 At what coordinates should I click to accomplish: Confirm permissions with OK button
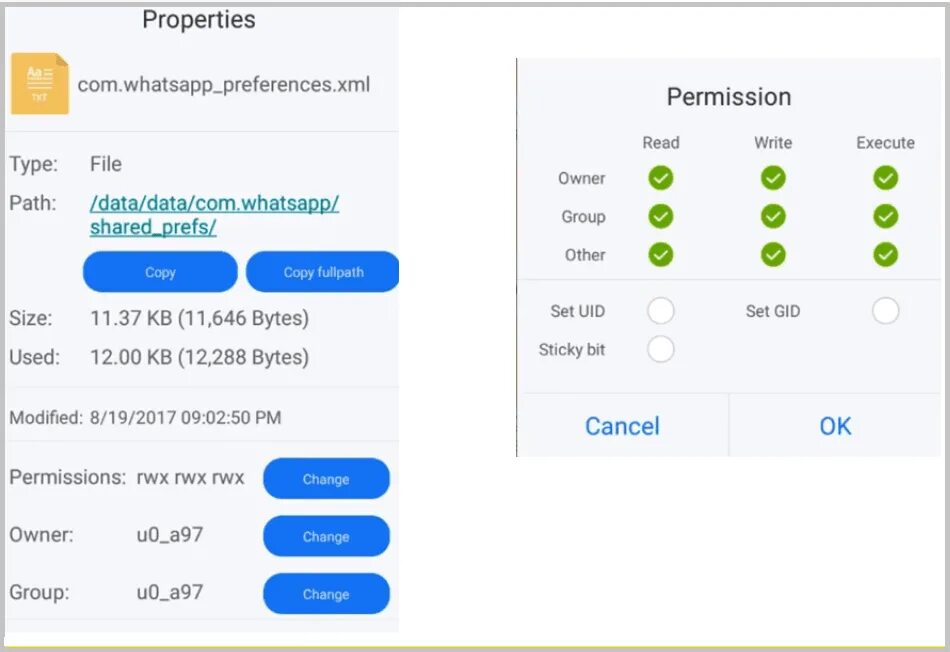(835, 426)
